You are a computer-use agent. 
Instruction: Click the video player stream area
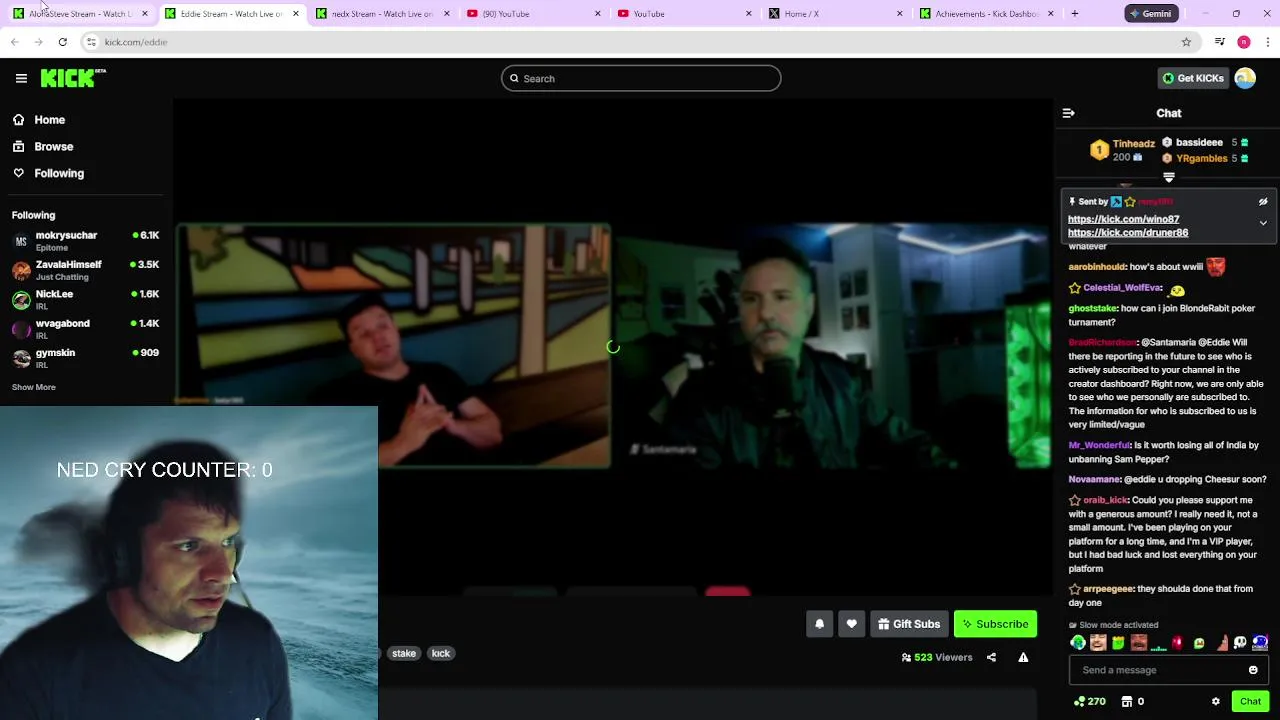point(613,347)
